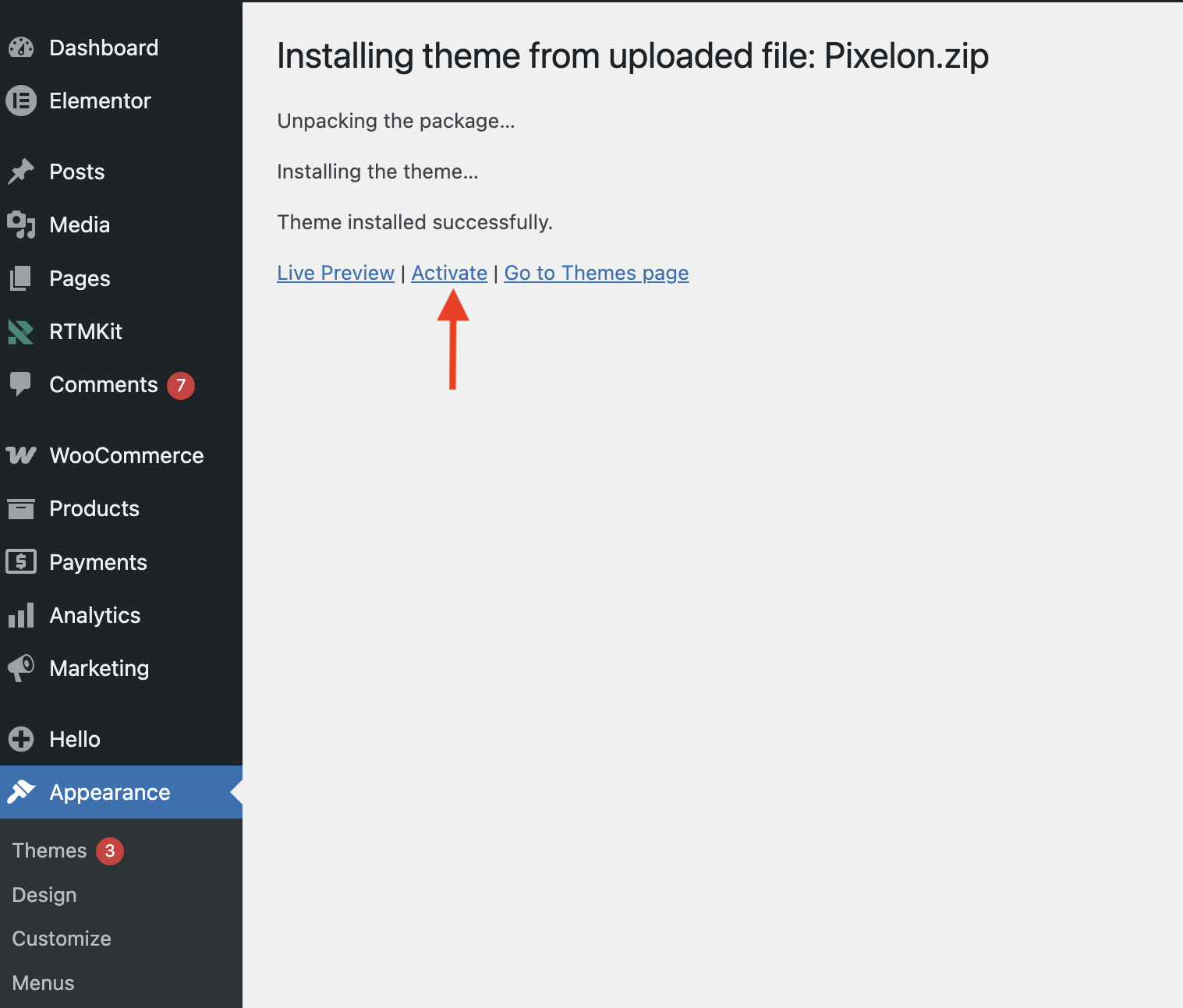Click the WooCommerce logo icon

(21, 455)
